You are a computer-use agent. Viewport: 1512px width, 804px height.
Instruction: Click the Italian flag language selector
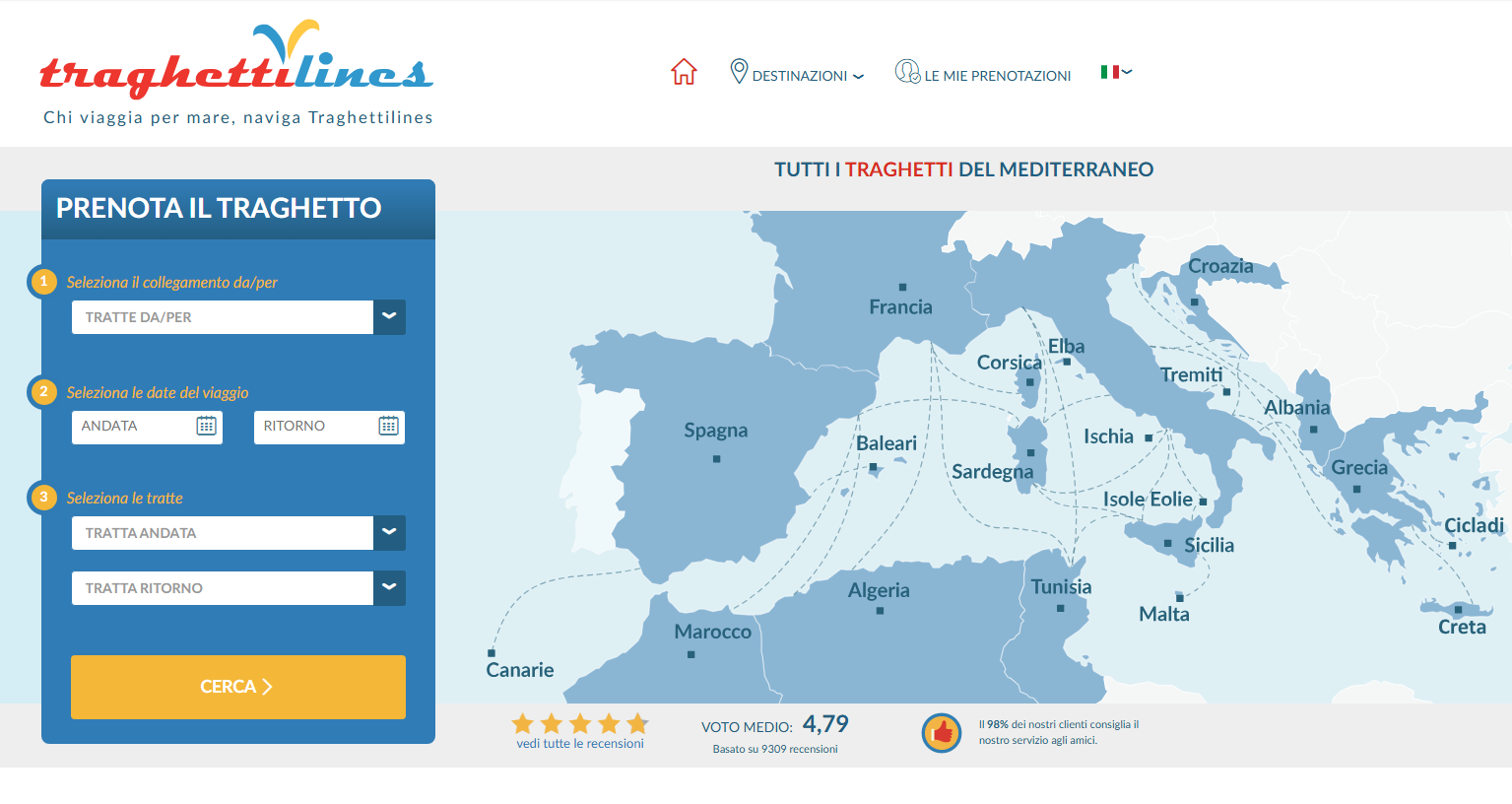coord(1115,72)
